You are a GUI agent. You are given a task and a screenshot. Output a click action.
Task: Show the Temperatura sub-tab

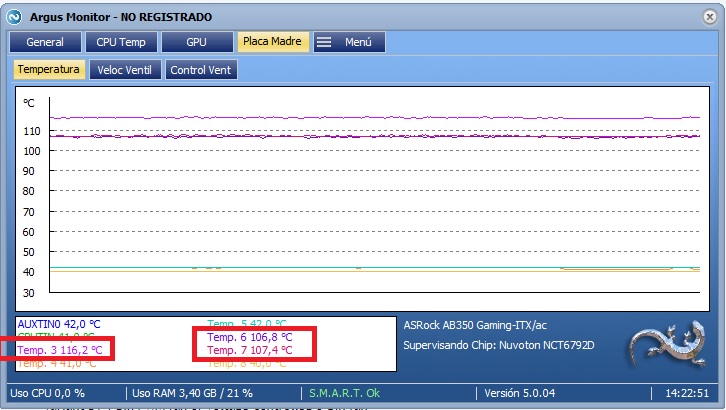coord(48,70)
